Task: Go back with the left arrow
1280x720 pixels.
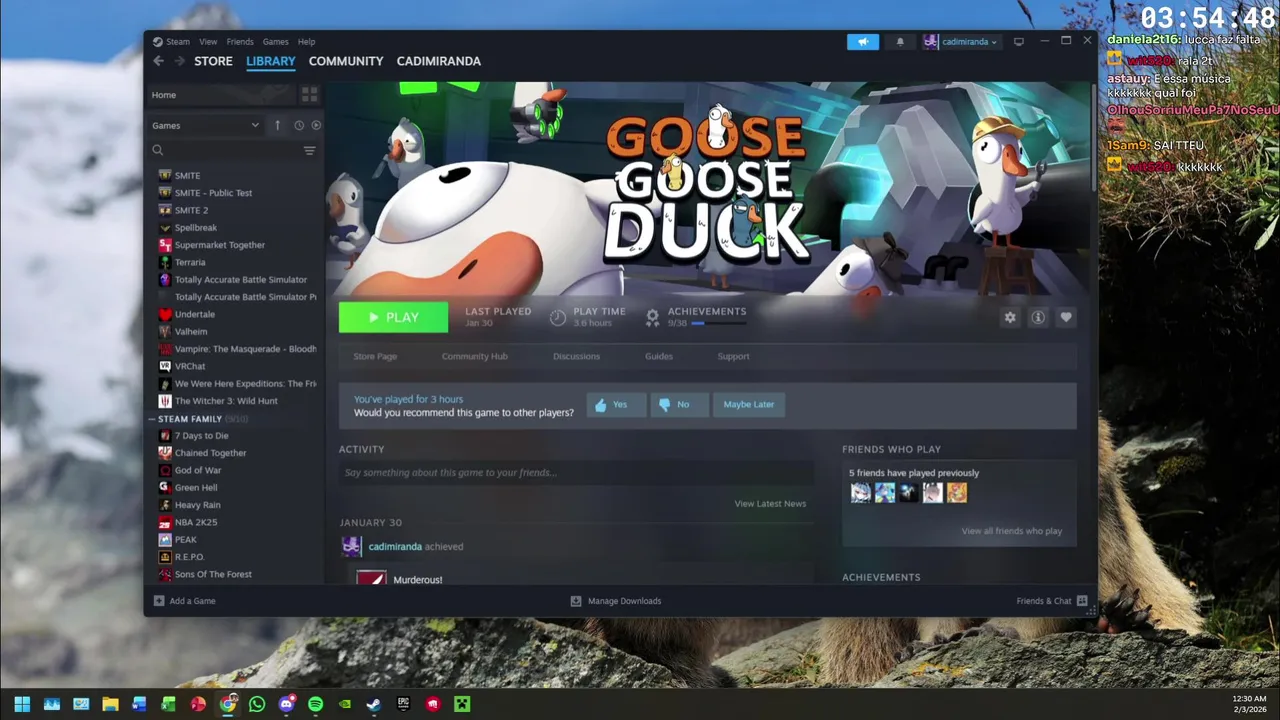Action: click(158, 61)
